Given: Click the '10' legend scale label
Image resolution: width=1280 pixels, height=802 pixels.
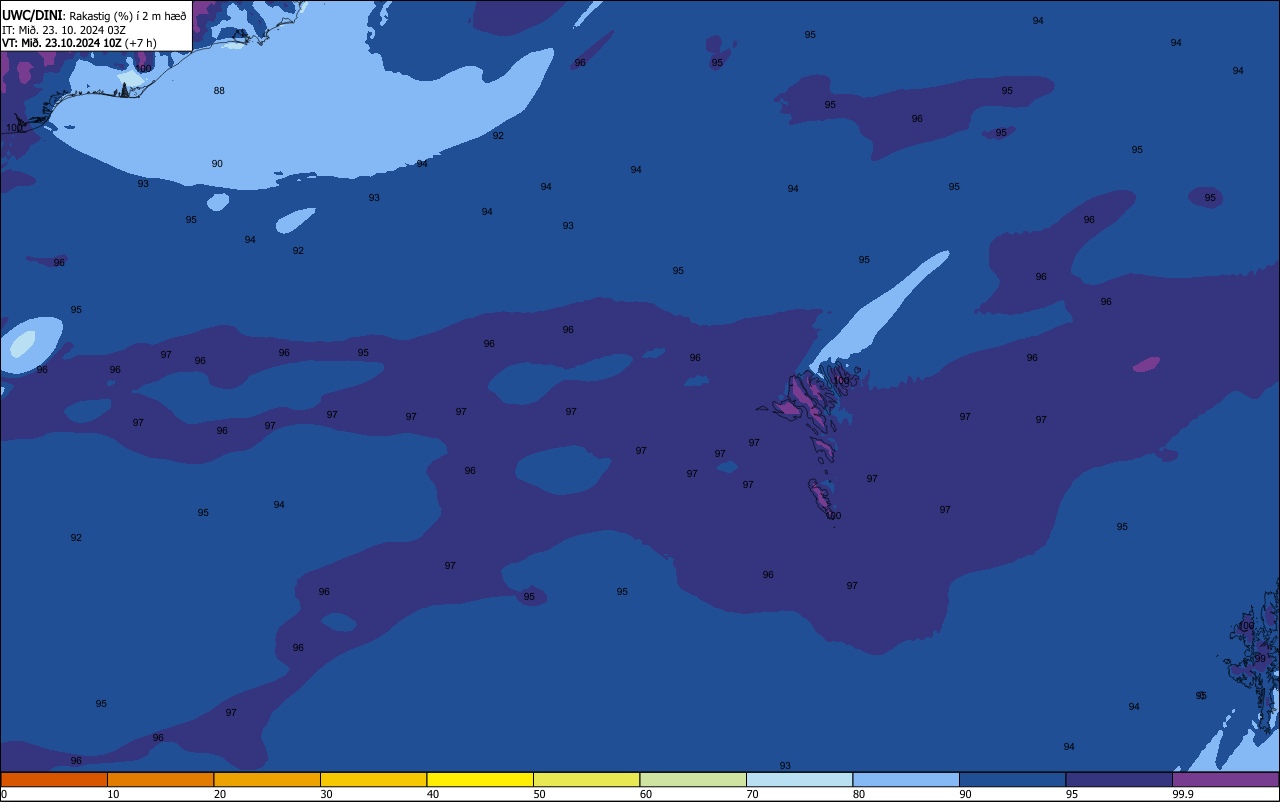Looking at the screenshot, I should [113, 794].
